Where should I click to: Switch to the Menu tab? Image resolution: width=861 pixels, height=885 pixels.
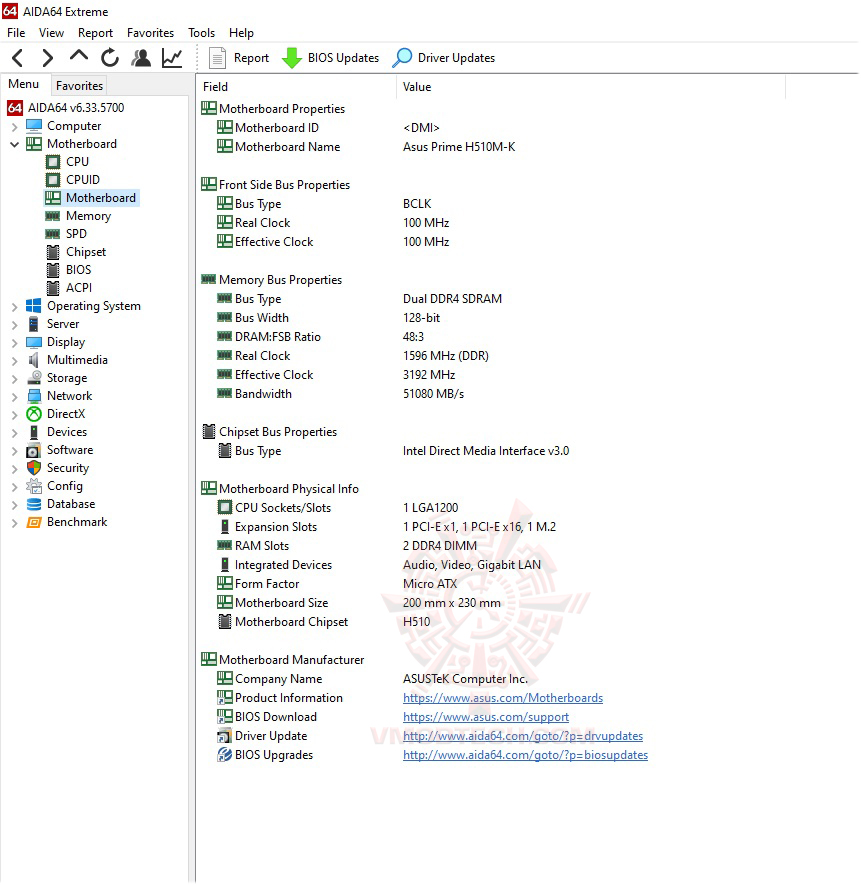[24, 84]
